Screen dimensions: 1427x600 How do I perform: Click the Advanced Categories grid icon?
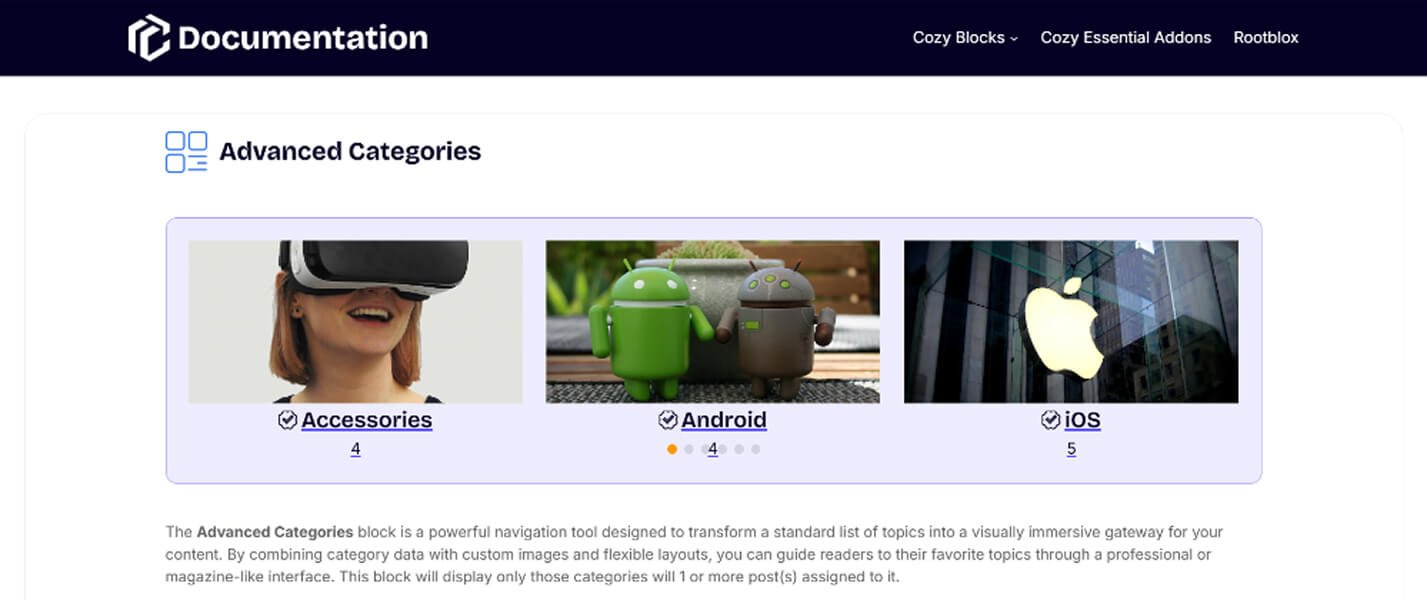pyautogui.click(x=186, y=152)
